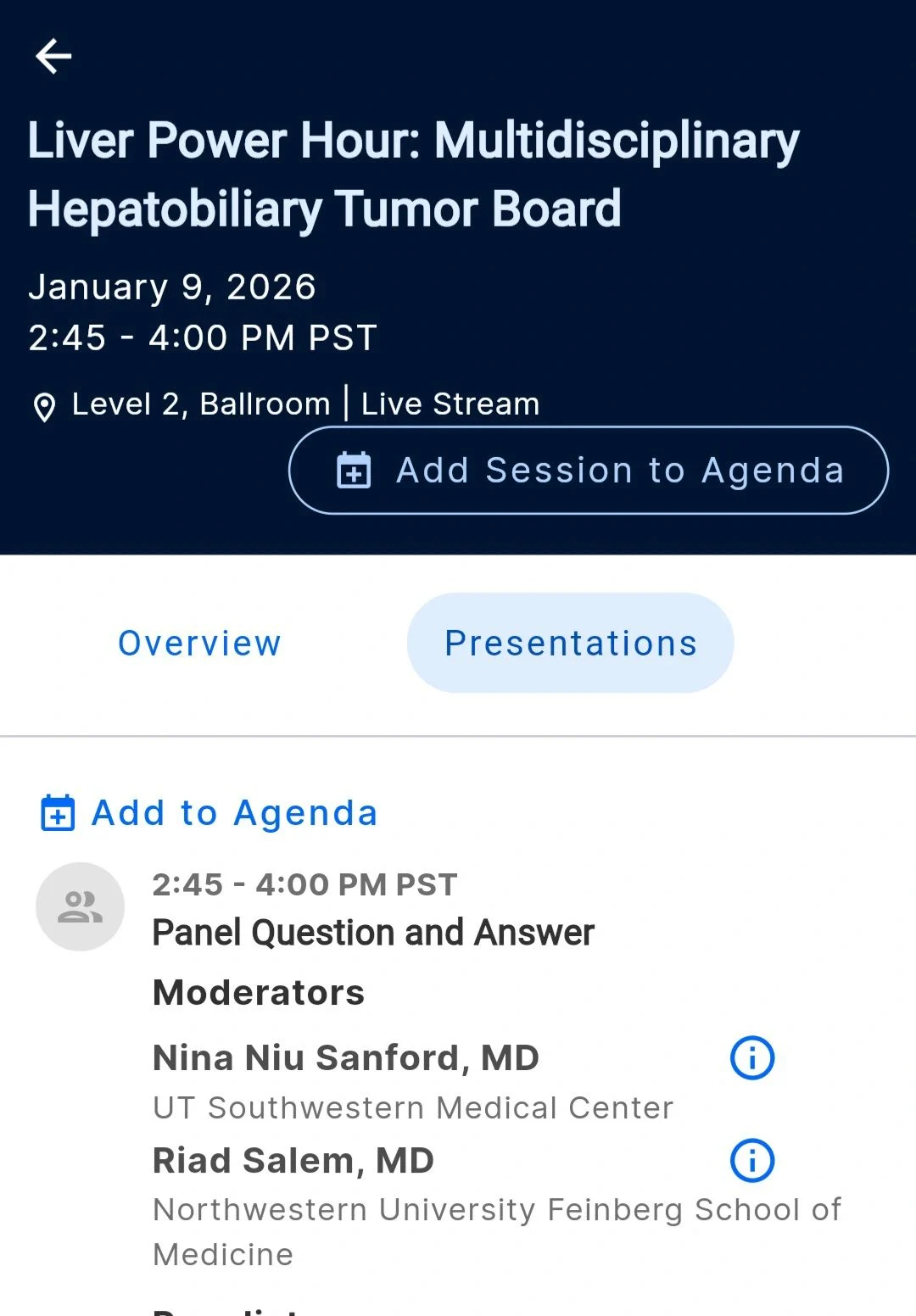Tap the Moderators heading

point(259,992)
